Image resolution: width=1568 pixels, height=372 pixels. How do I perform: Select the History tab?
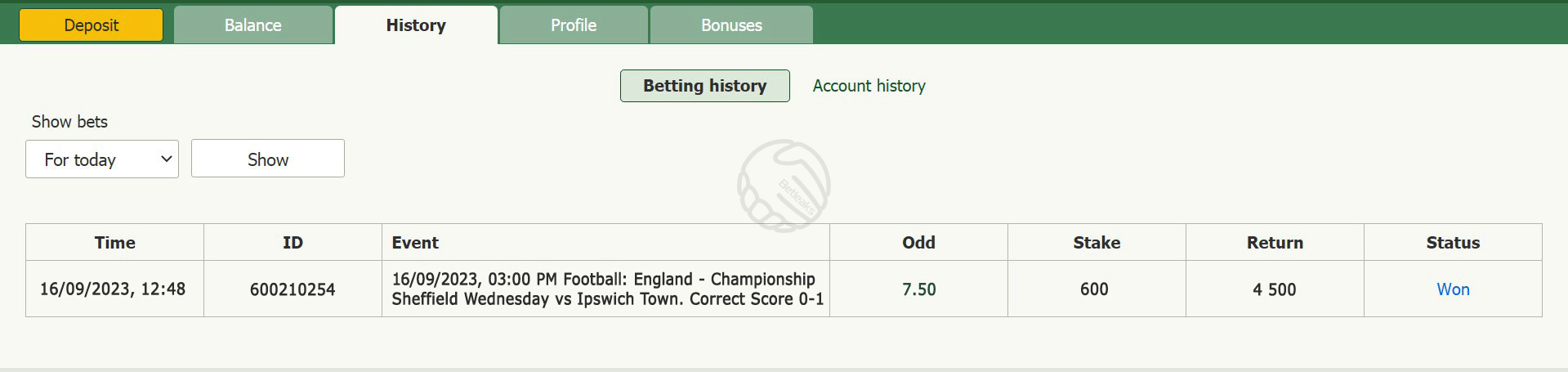click(416, 25)
